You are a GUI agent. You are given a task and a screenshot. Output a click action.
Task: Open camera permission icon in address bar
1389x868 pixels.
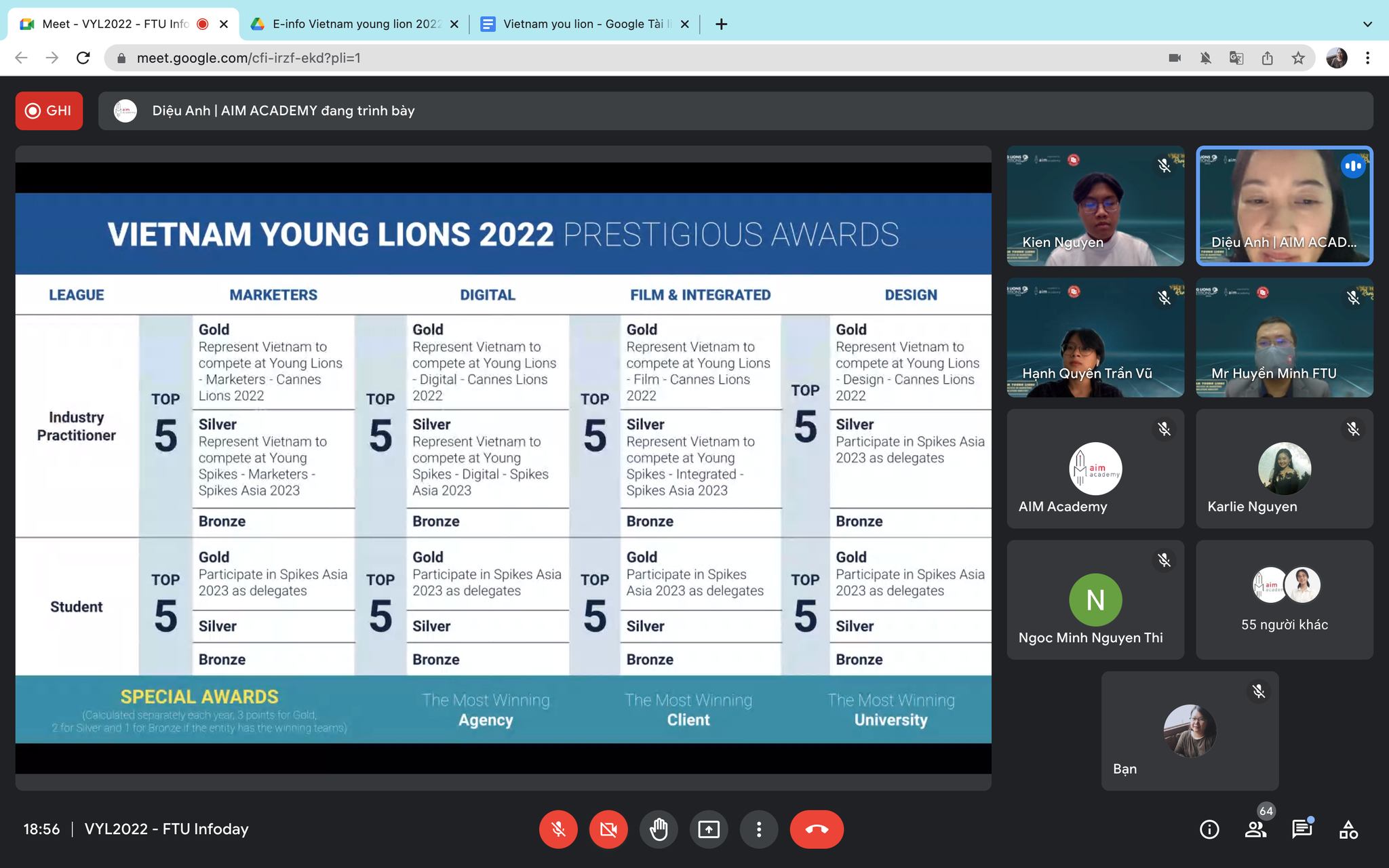tap(1175, 58)
